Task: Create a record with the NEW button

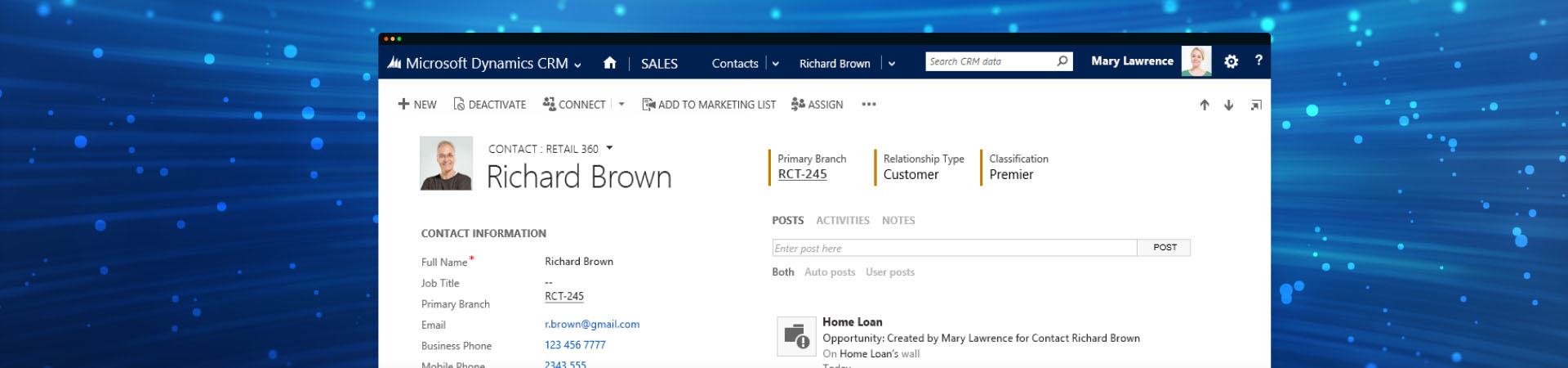Action: [417, 105]
